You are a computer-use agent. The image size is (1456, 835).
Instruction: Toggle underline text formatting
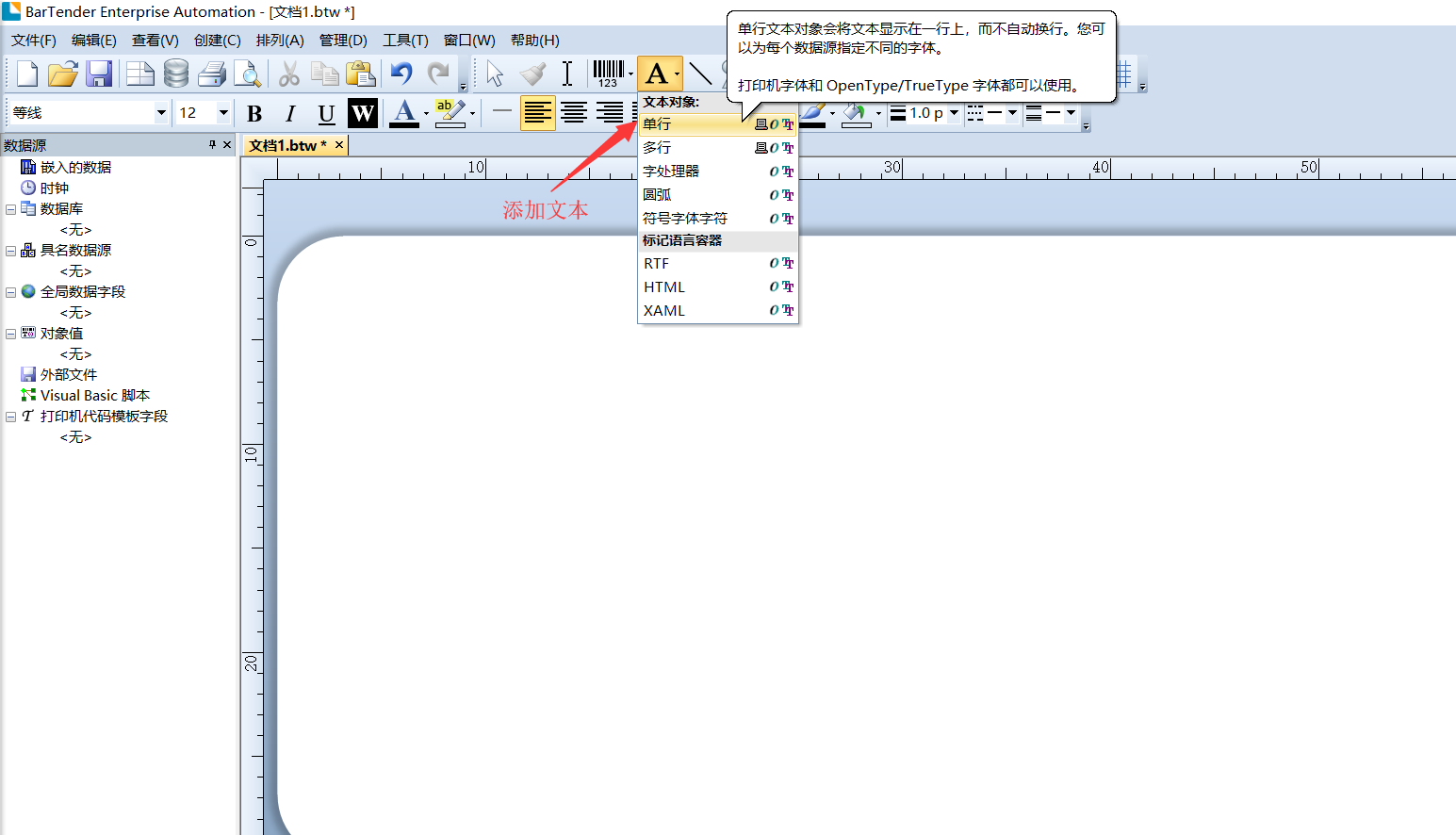(326, 114)
